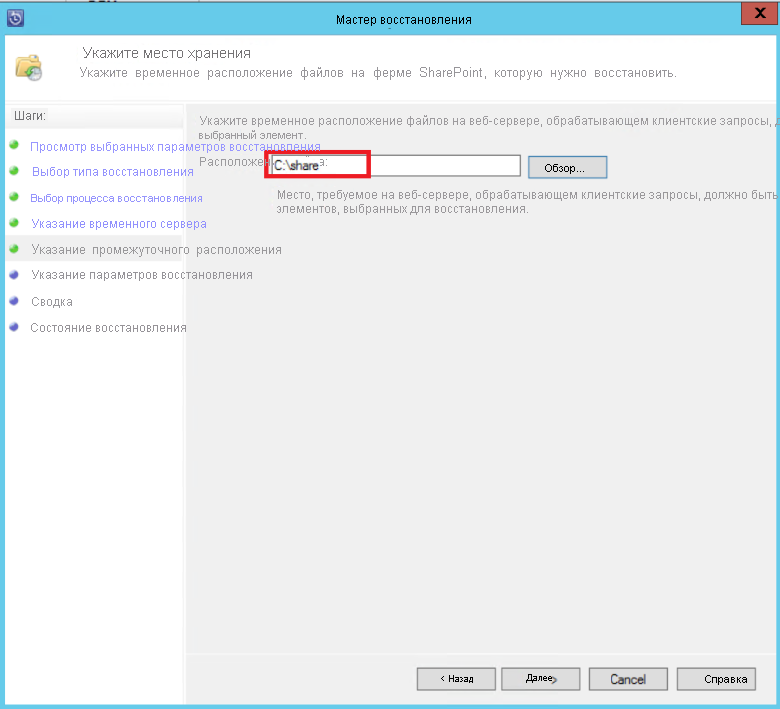Select step Указание параметров восстановления
Viewport: 780px width, 709px height.
tap(142, 275)
